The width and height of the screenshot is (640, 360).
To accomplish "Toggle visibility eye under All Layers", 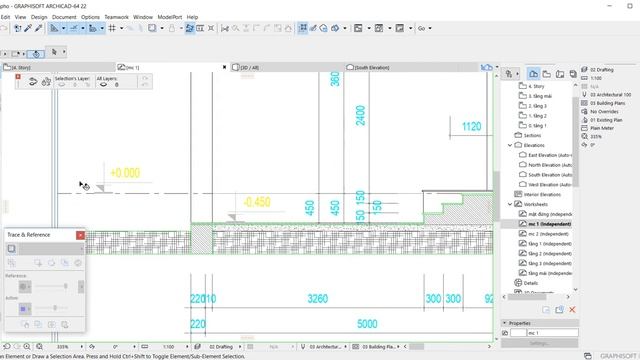I will 104,84.
